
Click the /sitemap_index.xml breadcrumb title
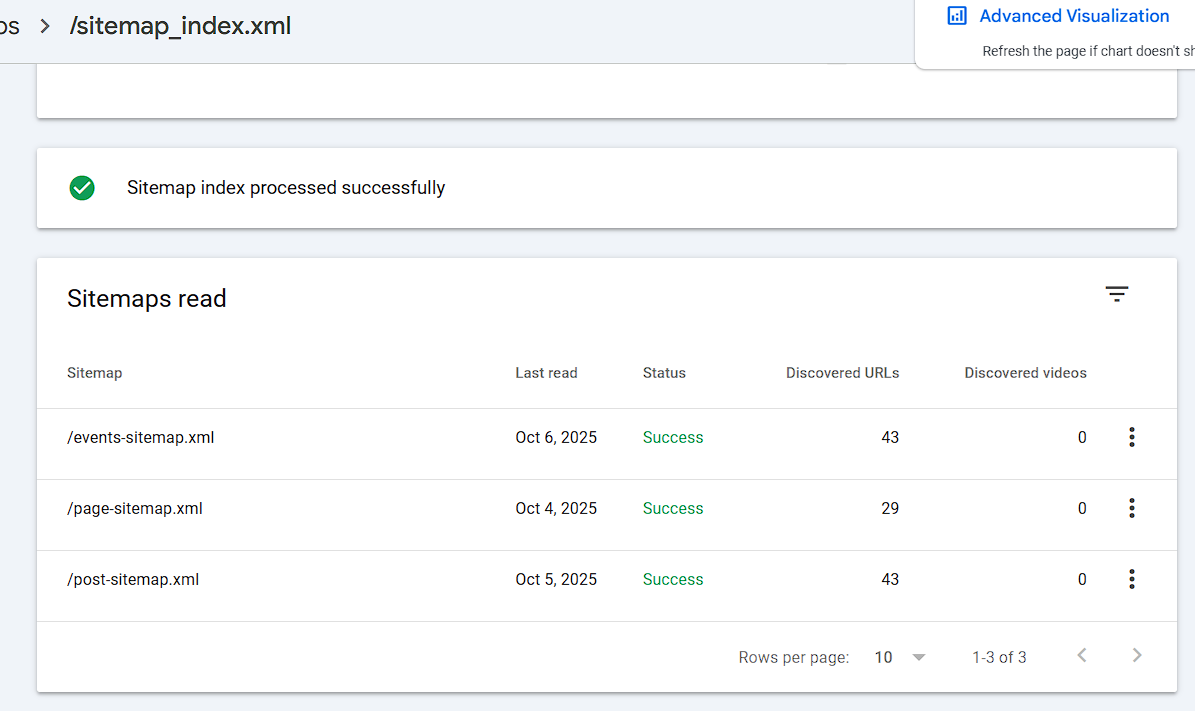(180, 26)
